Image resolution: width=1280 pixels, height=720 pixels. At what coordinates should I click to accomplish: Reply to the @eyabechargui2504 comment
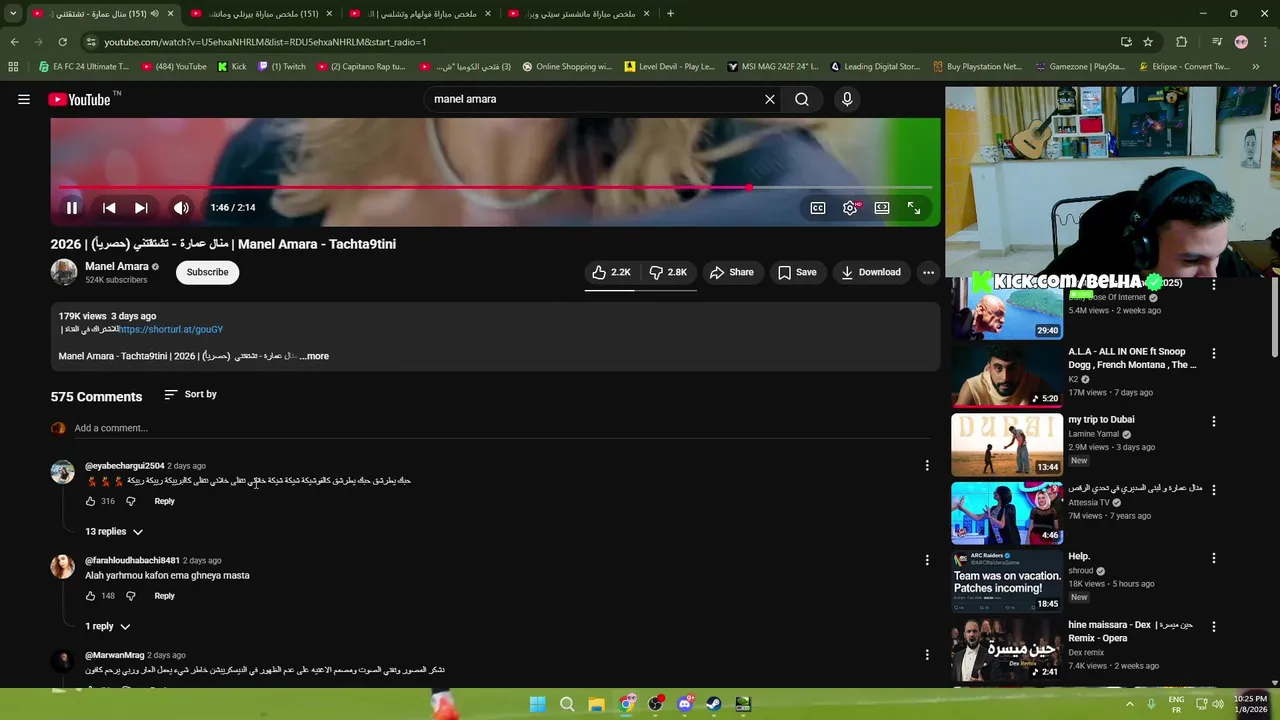click(x=164, y=501)
